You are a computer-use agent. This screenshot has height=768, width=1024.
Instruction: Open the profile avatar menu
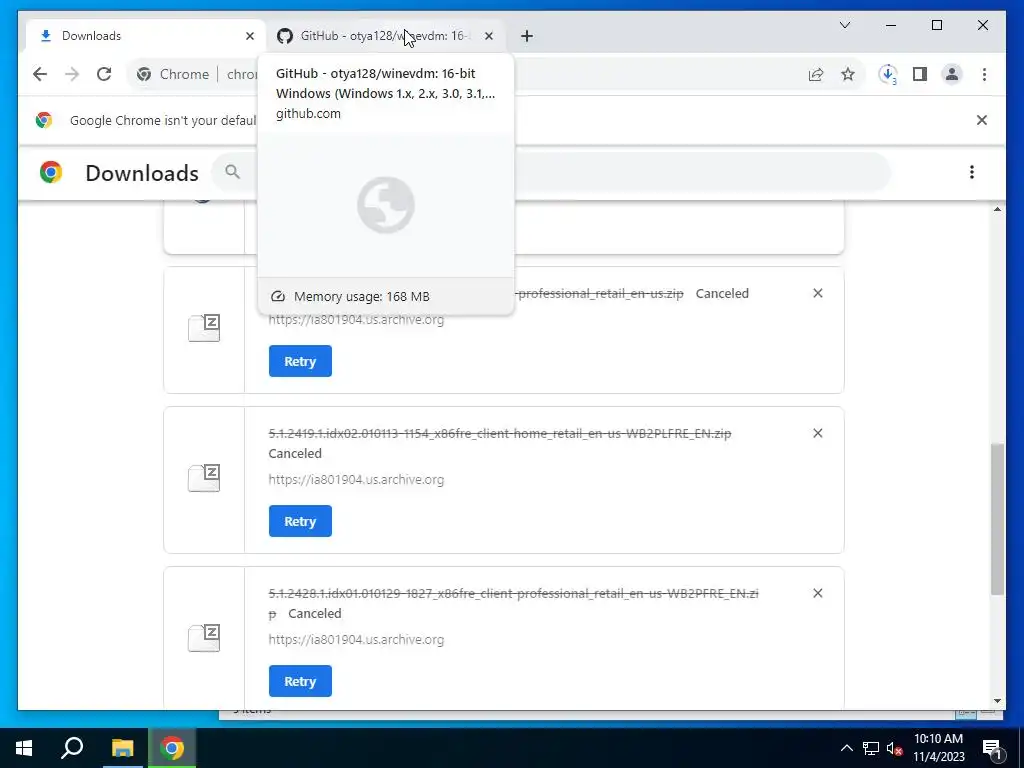[952, 74]
